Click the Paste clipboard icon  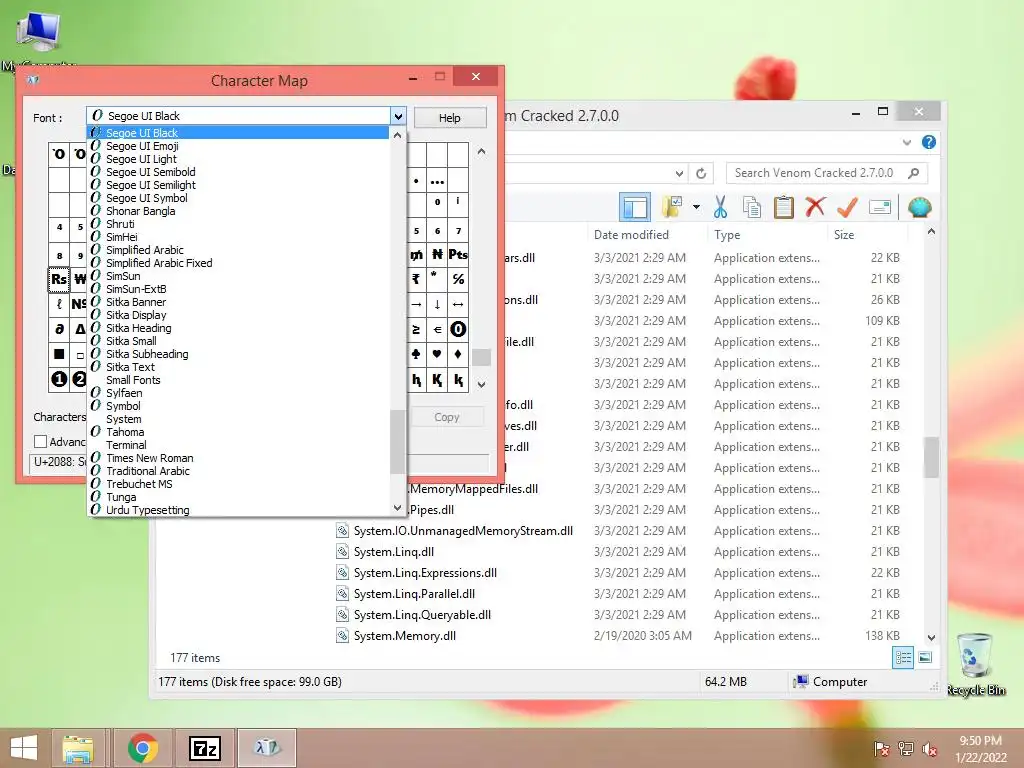(x=783, y=207)
